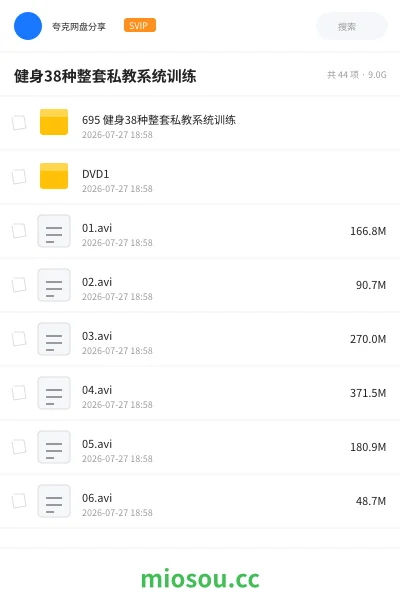Visit the miosou.cc green link
Screen dimensions: 400x600
click(200, 579)
